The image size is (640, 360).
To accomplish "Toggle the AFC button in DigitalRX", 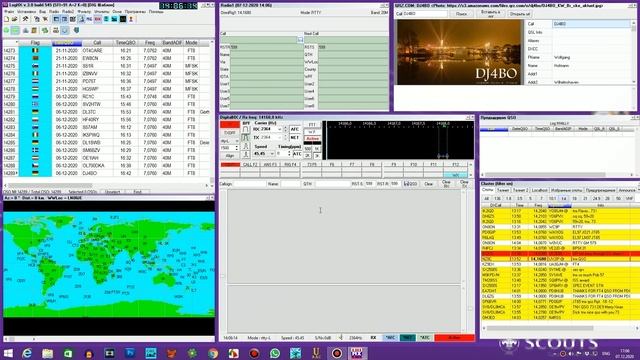I will tap(295, 129).
